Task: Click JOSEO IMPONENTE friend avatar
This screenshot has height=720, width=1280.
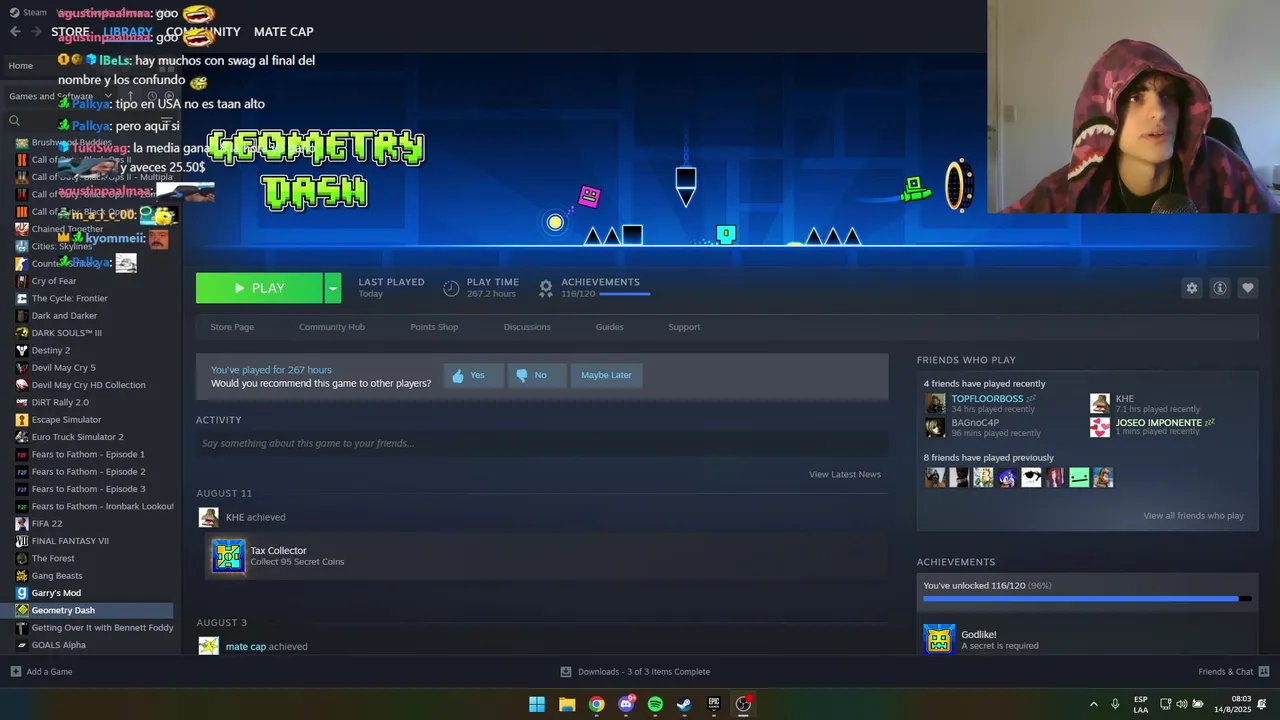Action: [x=1100, y=427]
